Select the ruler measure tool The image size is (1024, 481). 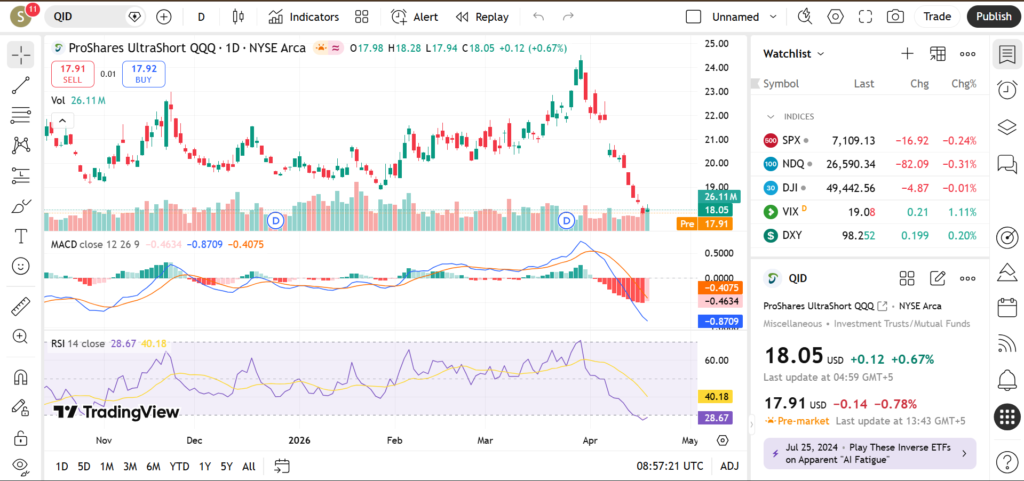tap(20, 307)
